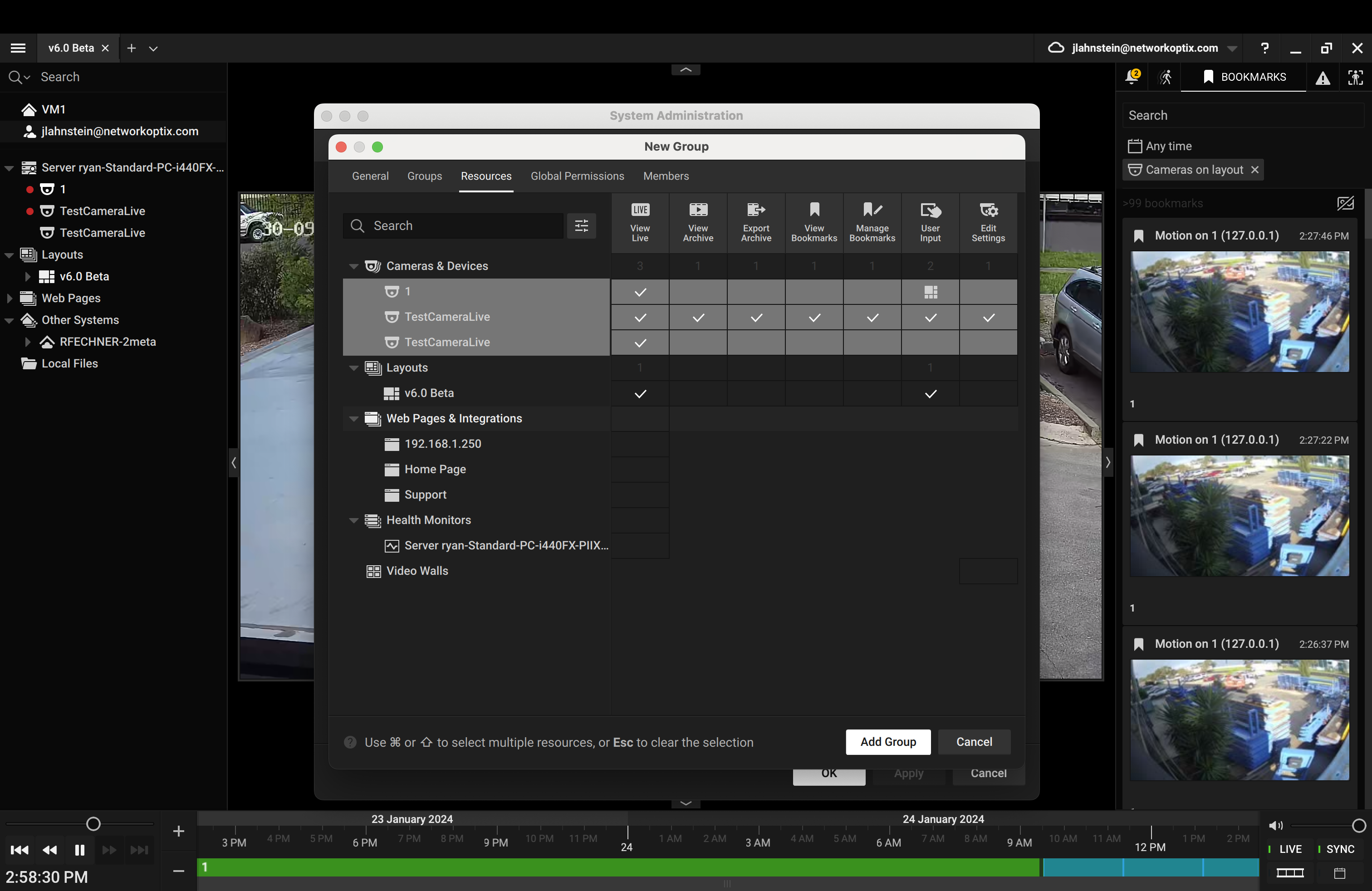Open resource filter options next to Search

tap(582, 225)
